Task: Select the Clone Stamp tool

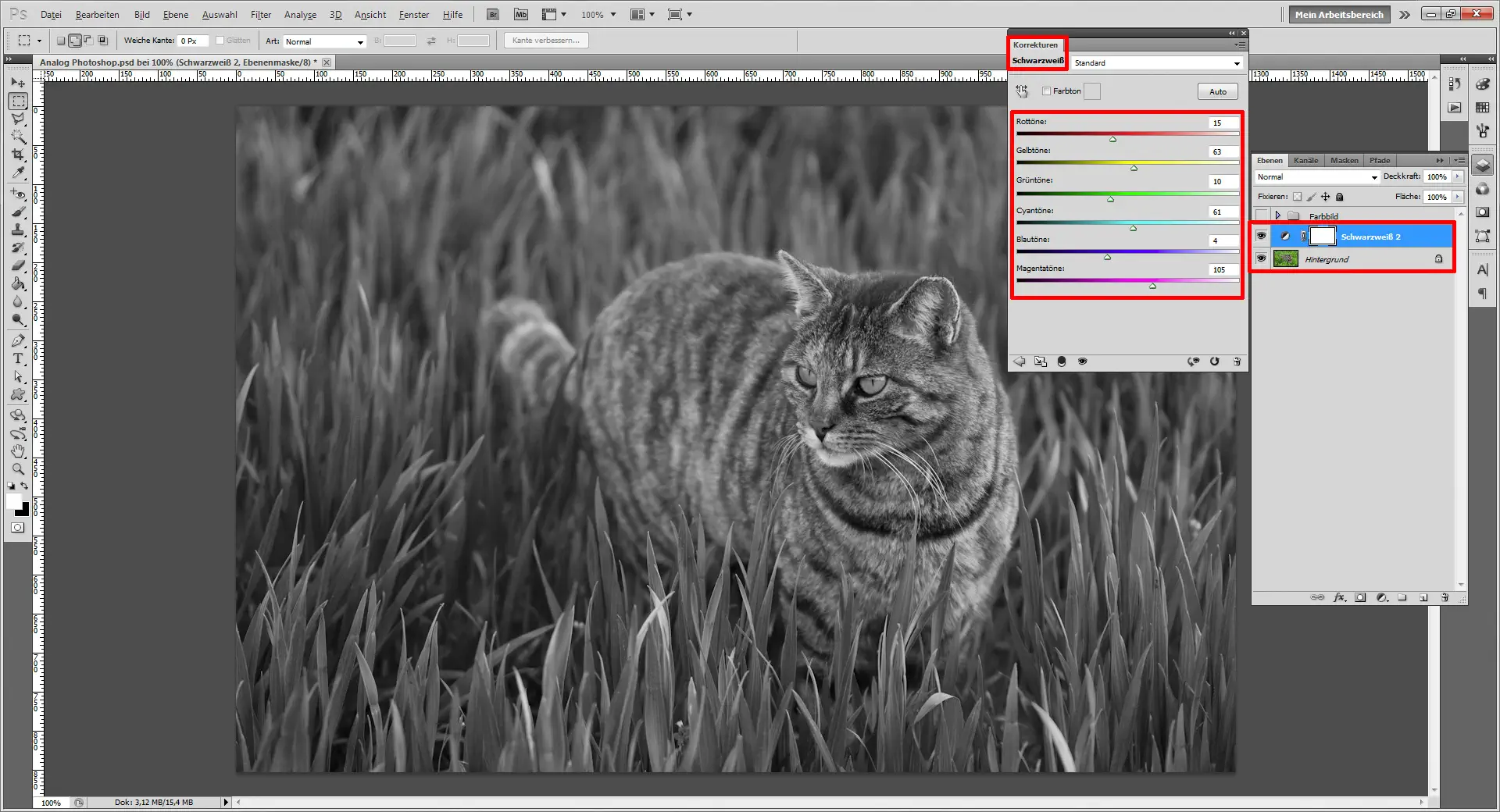Action: 17,230
